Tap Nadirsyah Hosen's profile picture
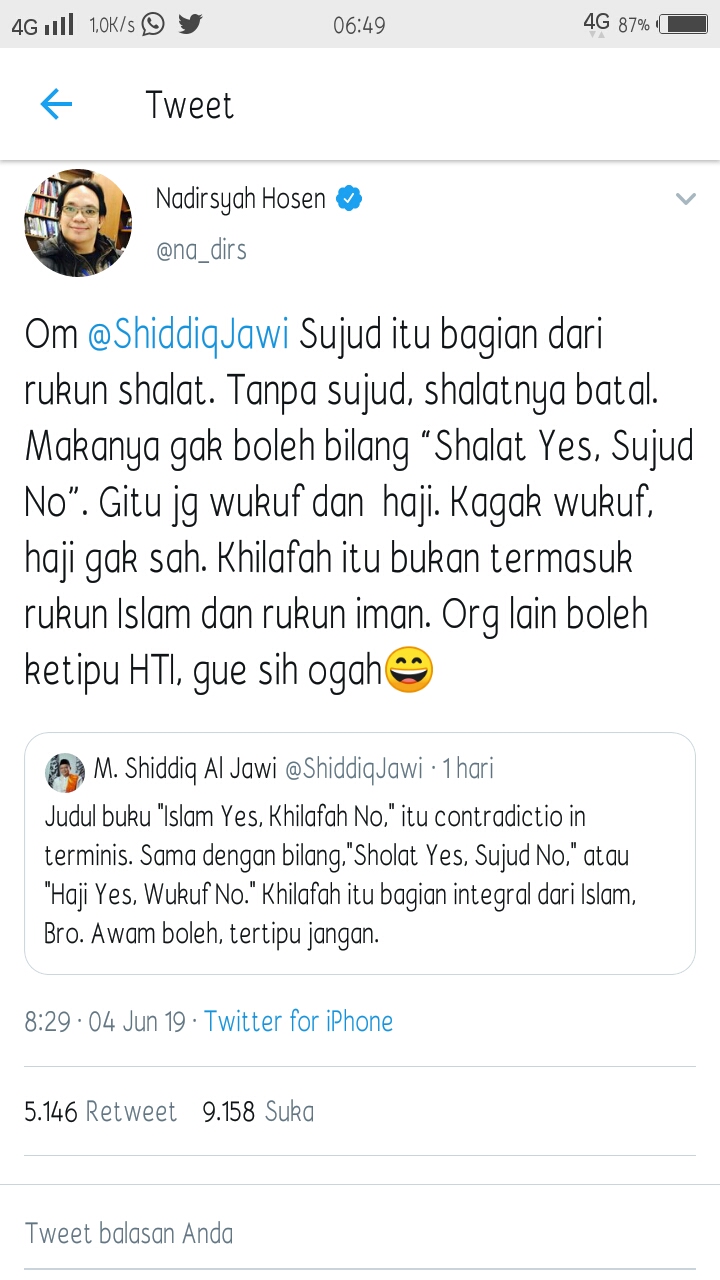The height and width of the screenshot is (1280, 720). tap(78, 223)
